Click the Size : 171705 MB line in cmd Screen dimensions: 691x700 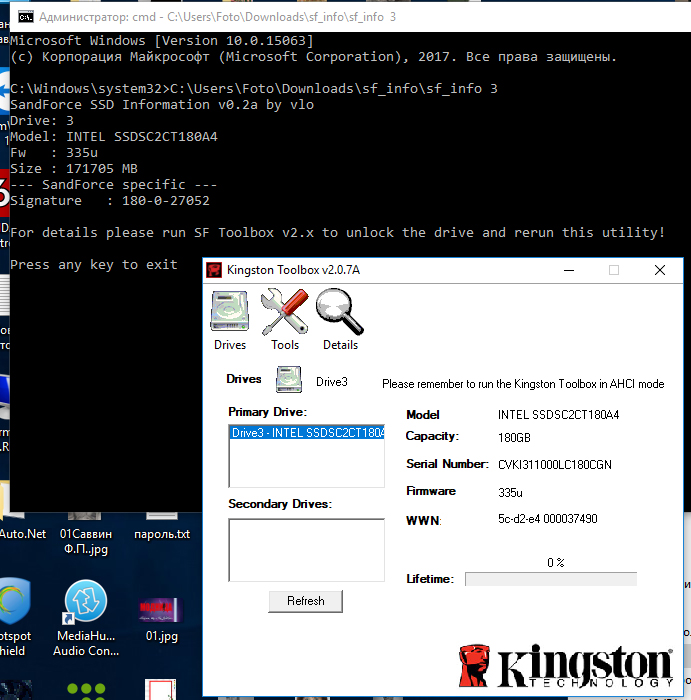point(74,169)
